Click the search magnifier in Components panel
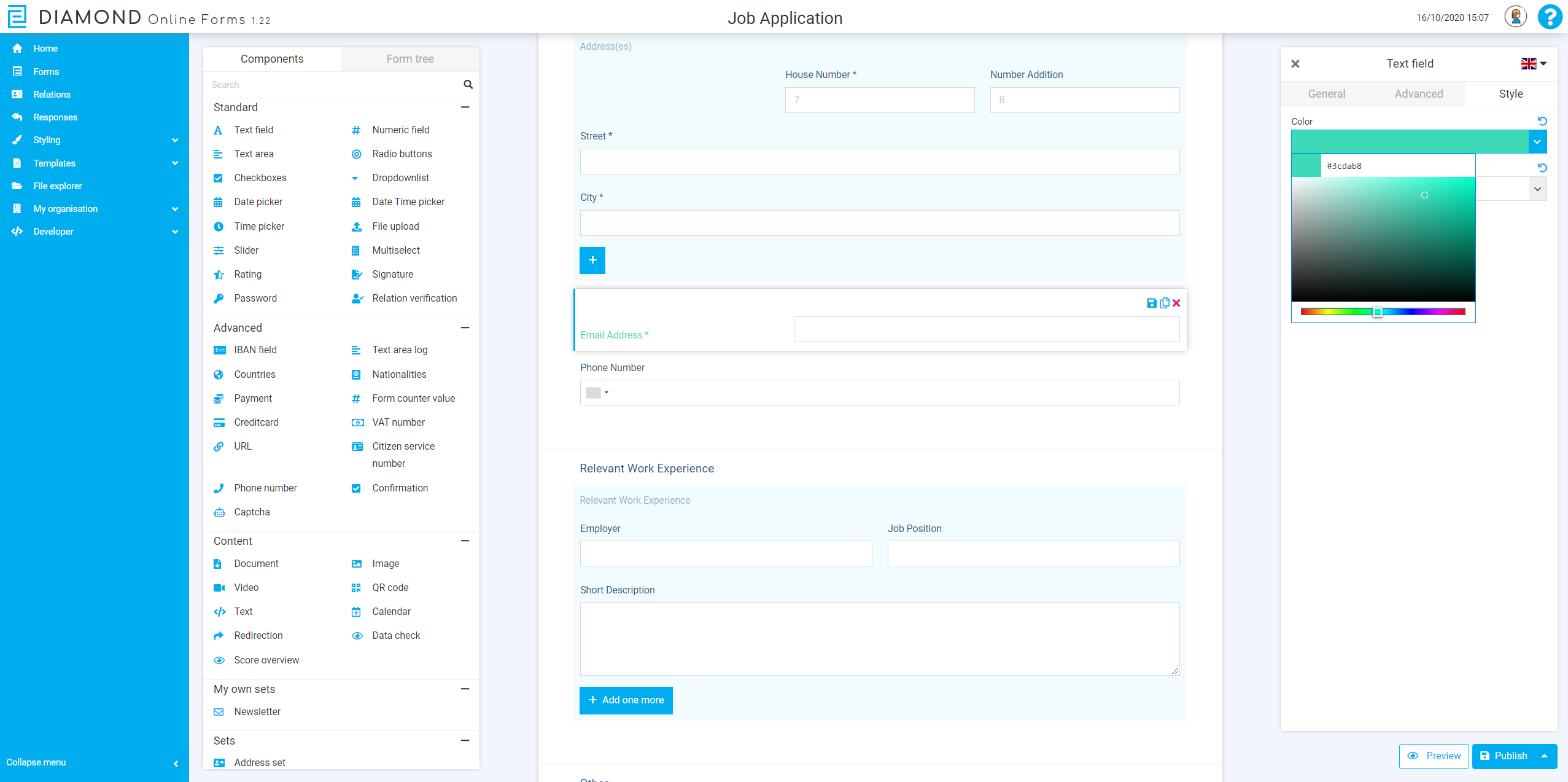Viewport: 1568px width, 782px height. pos(468,85)
